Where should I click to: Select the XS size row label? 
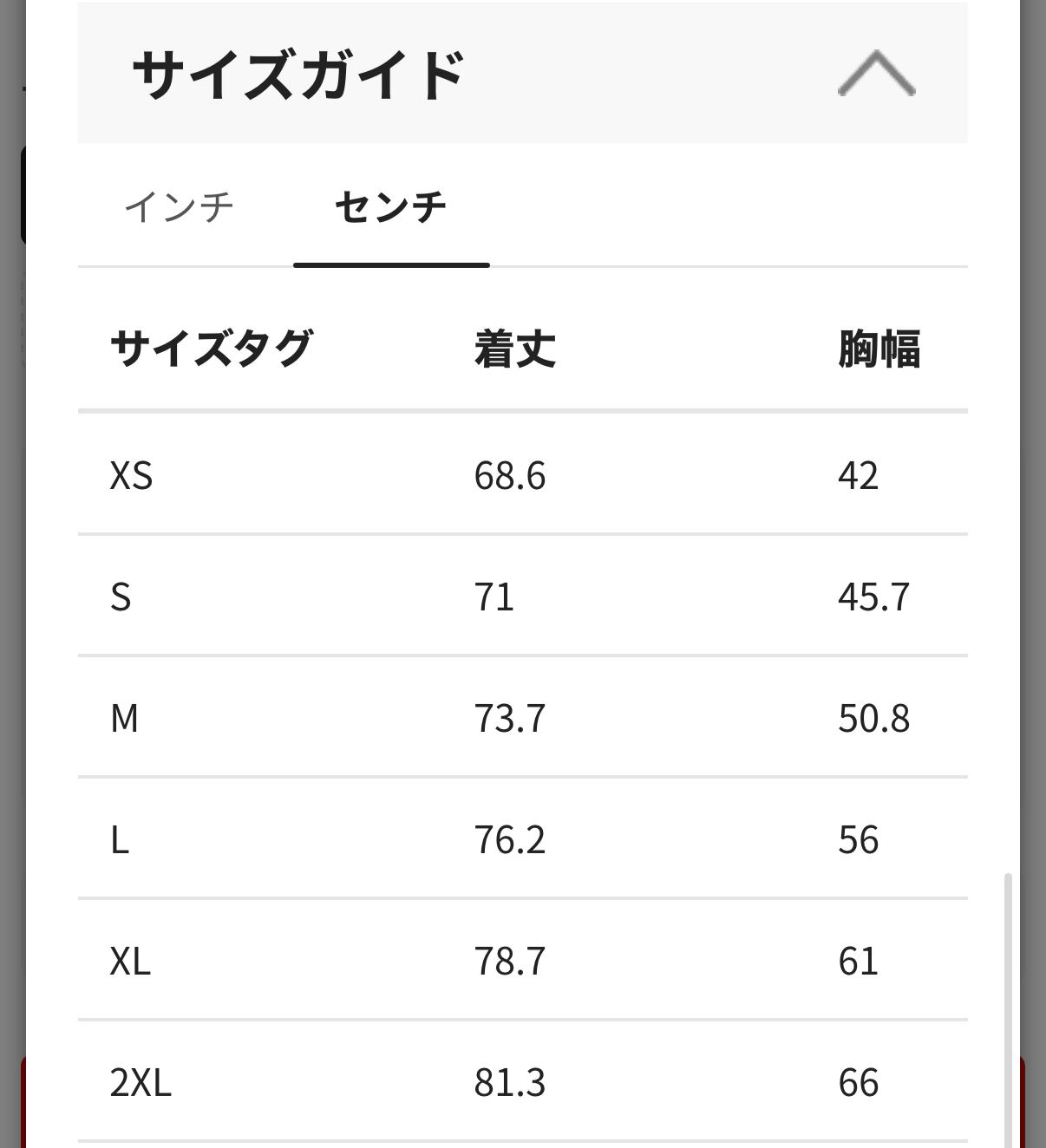point(132,475)
